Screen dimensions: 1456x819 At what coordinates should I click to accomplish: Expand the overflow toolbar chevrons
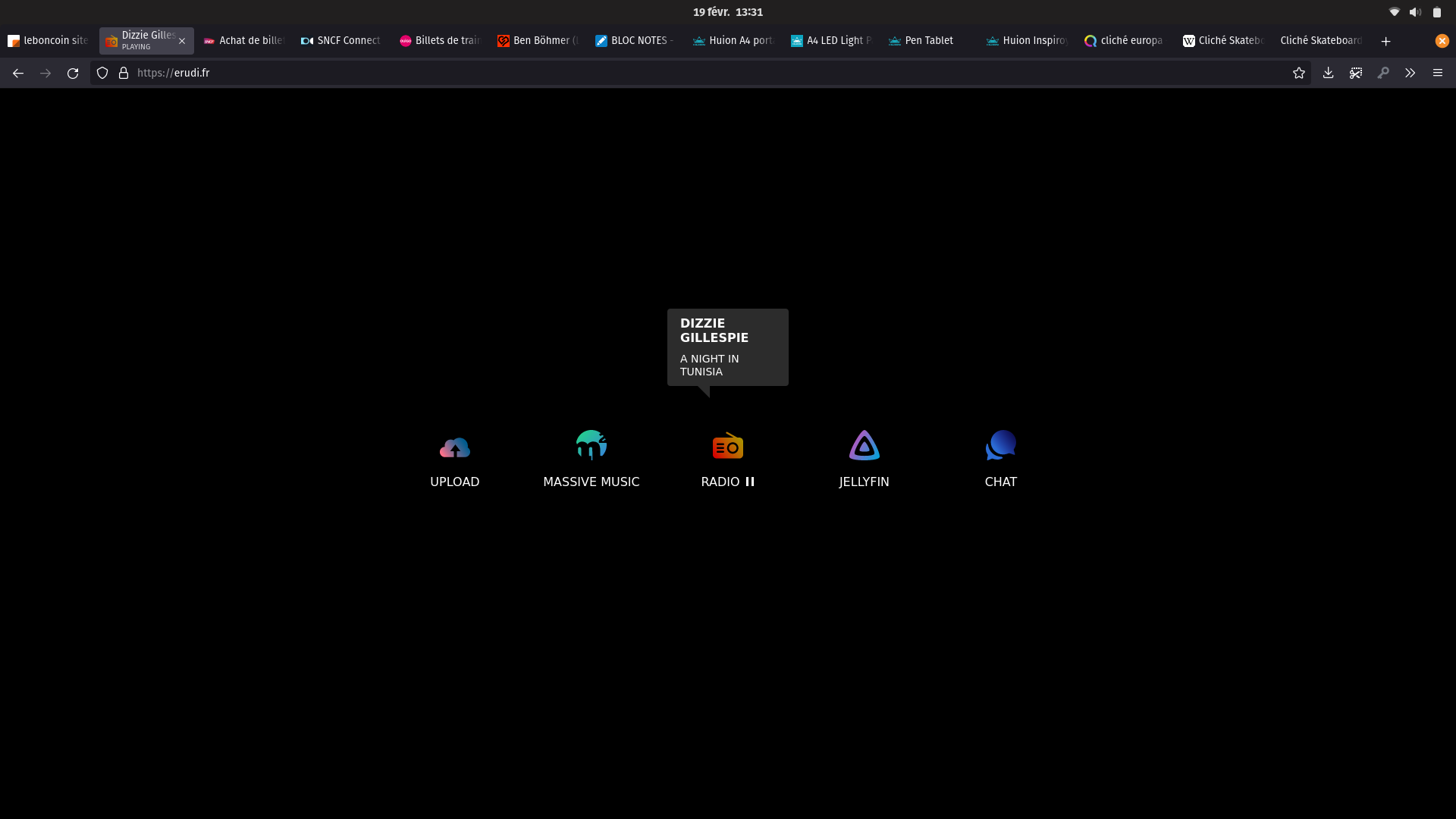[1410, 73]
